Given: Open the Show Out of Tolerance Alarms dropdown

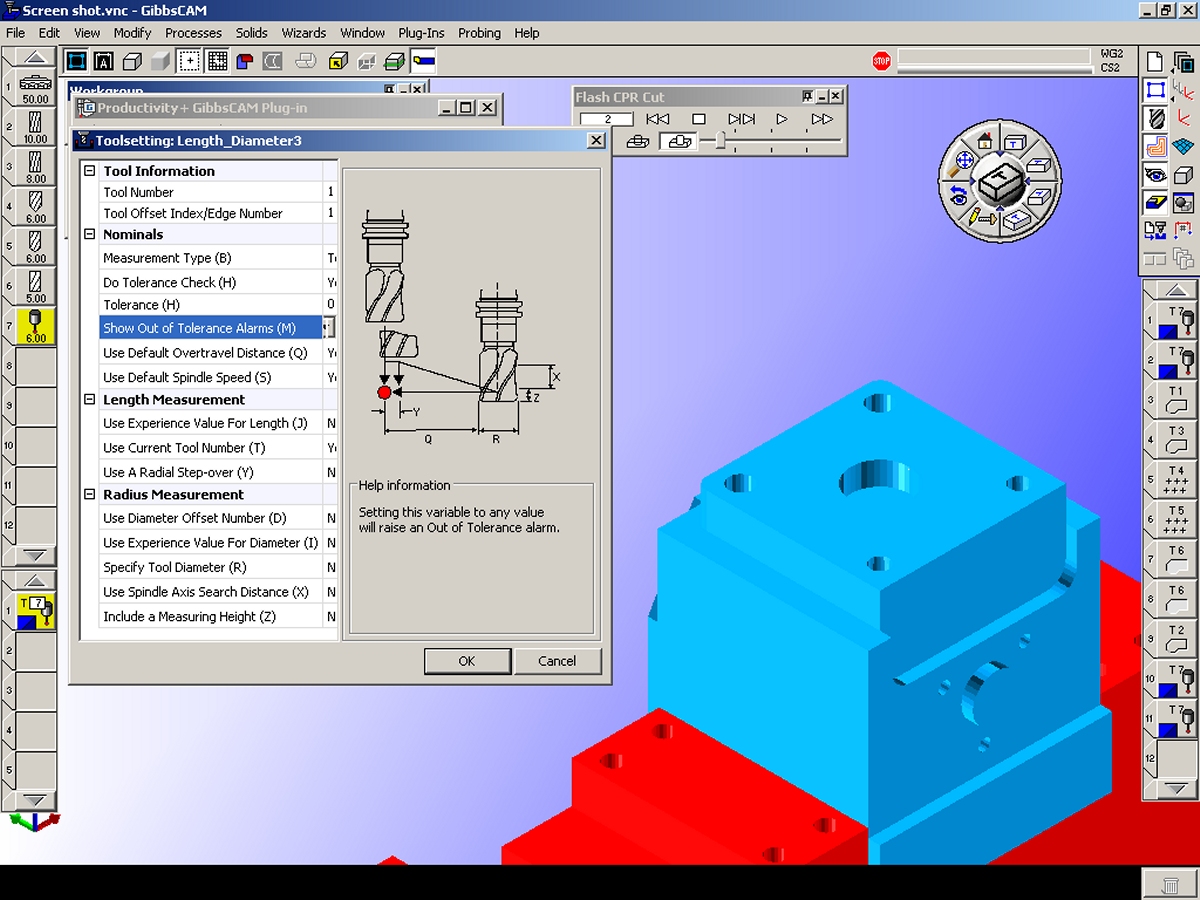Looking at the screenshot, I should tap(329, 328).
